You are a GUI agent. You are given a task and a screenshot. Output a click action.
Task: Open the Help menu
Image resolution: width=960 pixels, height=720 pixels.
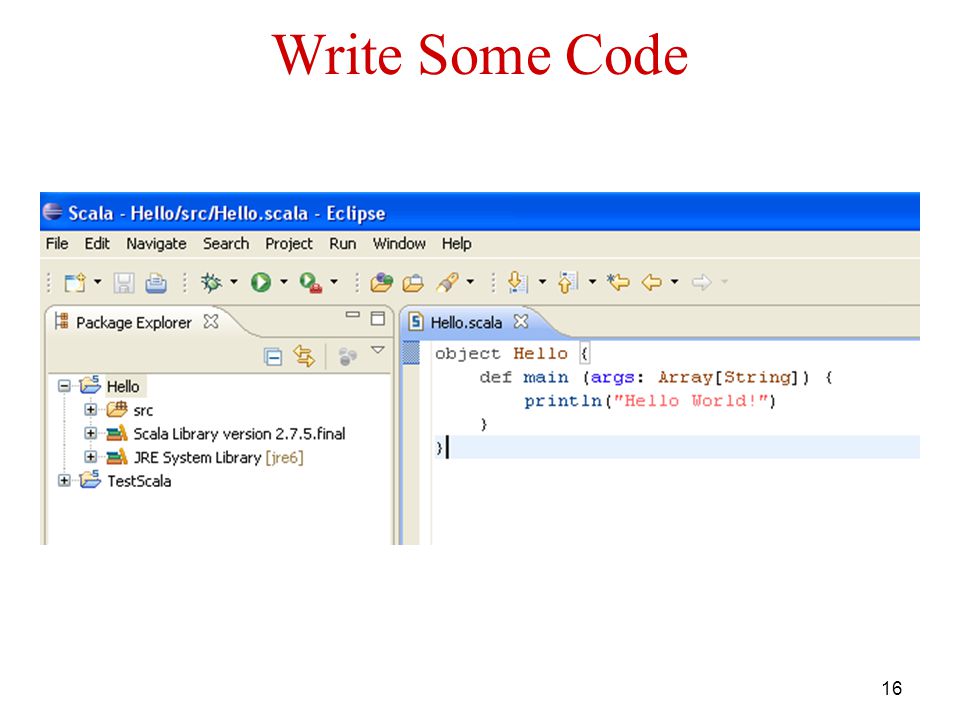457,244
